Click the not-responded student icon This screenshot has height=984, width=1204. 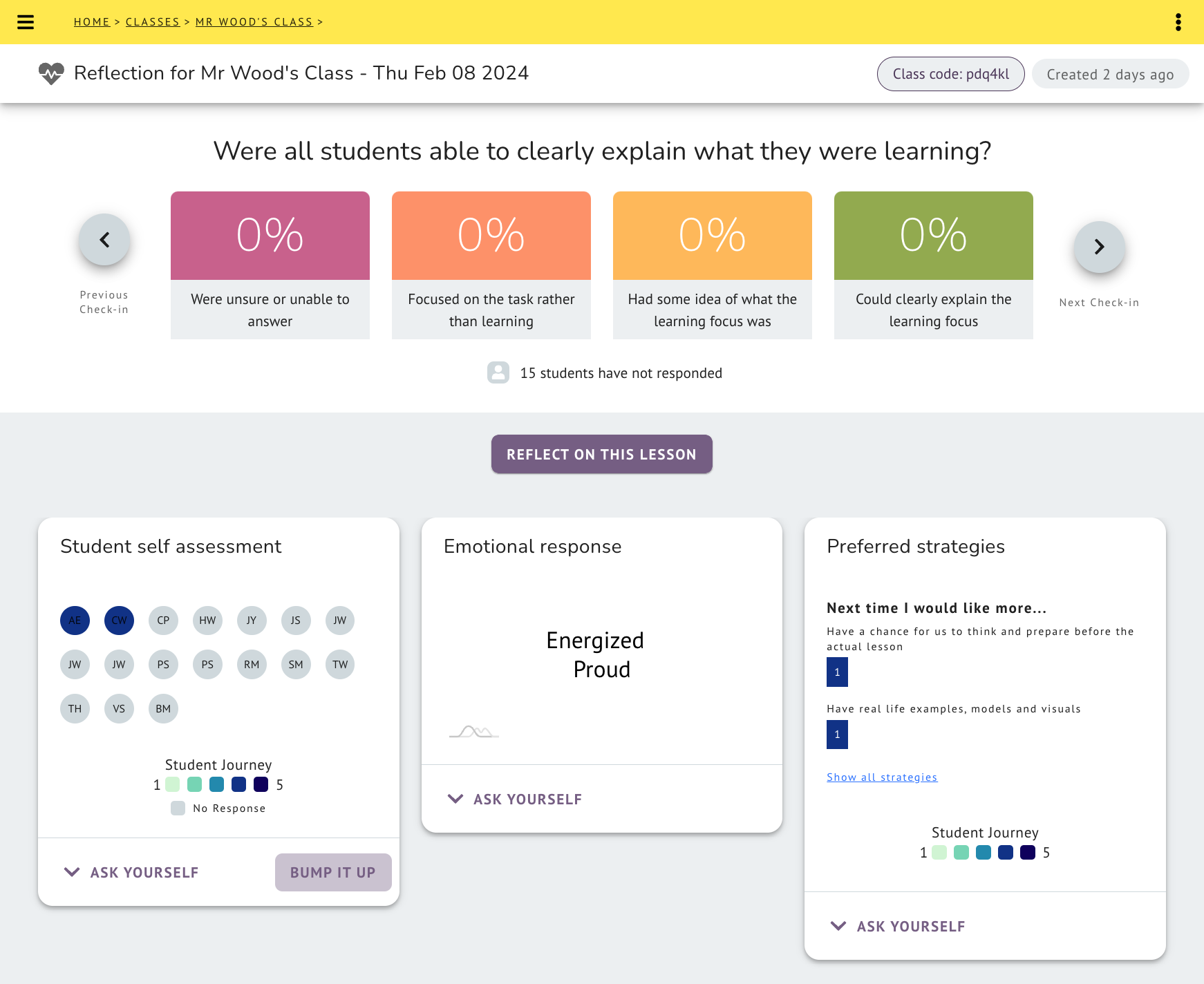click(x=498, y=372)
